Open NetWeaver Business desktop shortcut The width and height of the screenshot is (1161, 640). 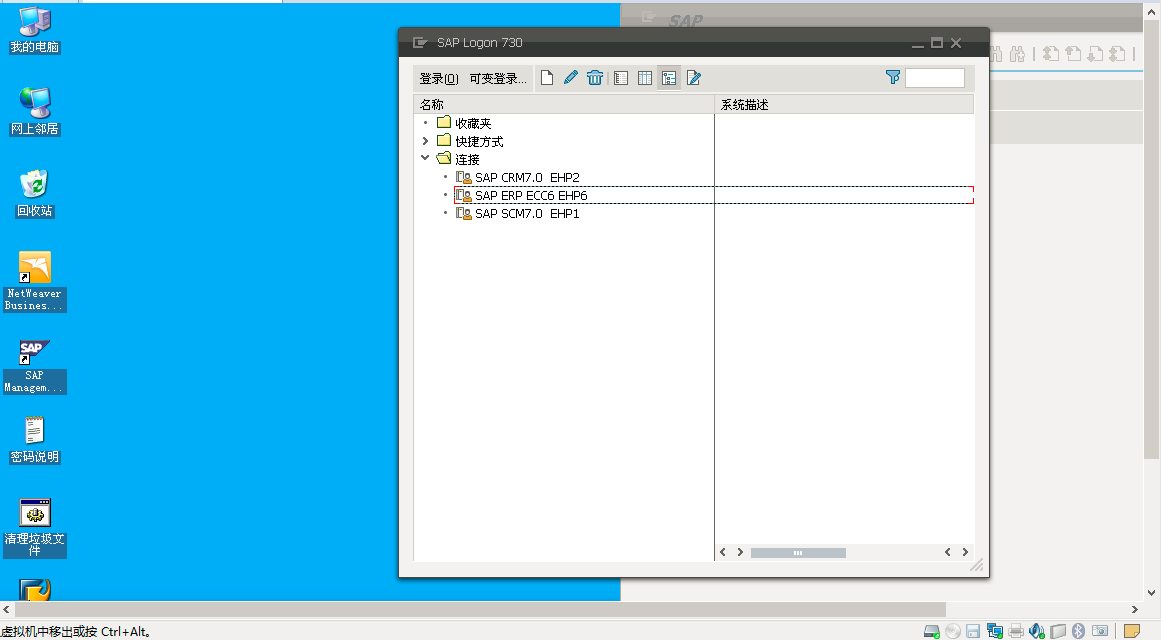pos(35,281)
